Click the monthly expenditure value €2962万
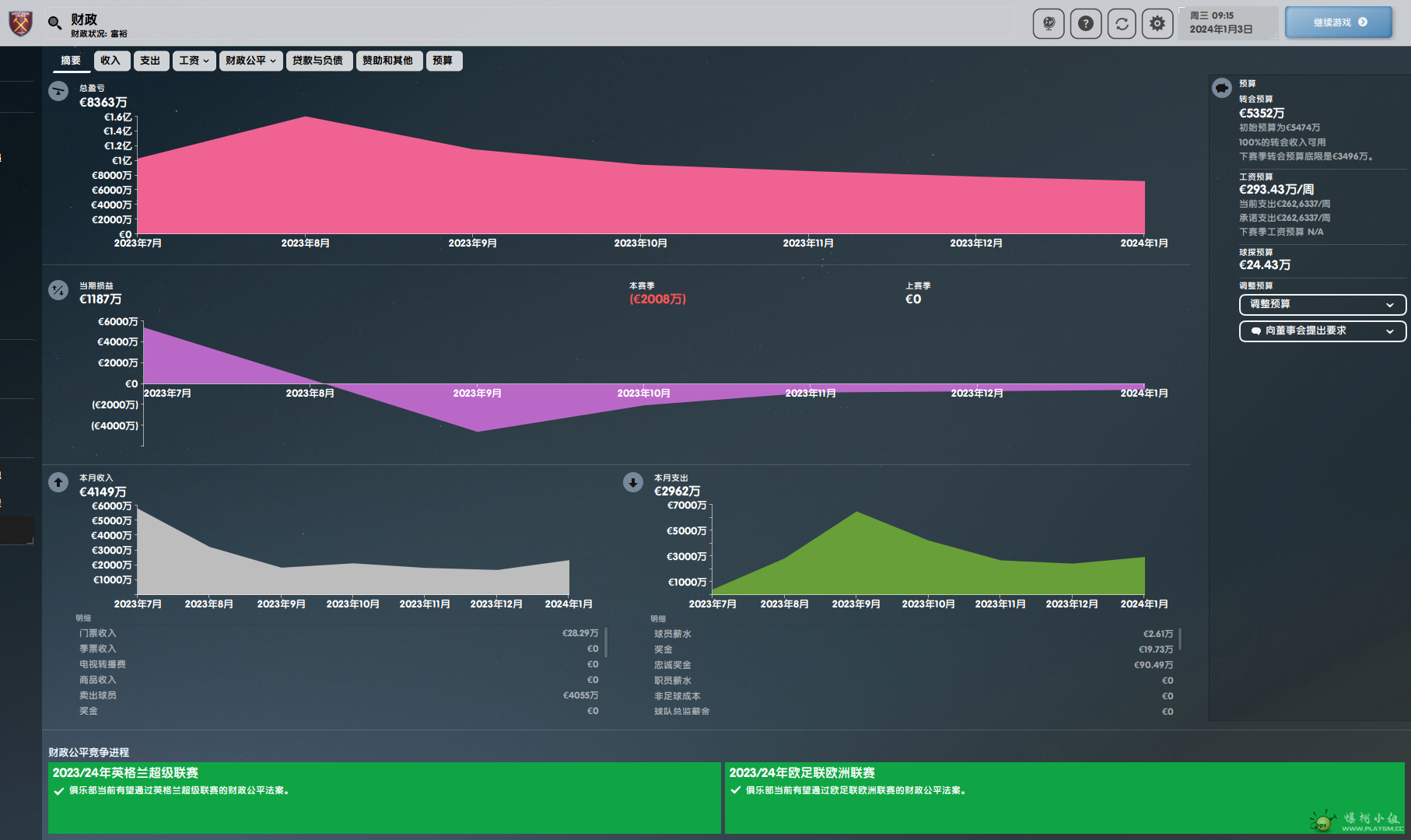The image size is (1411, 840). [x=677, y=492]
